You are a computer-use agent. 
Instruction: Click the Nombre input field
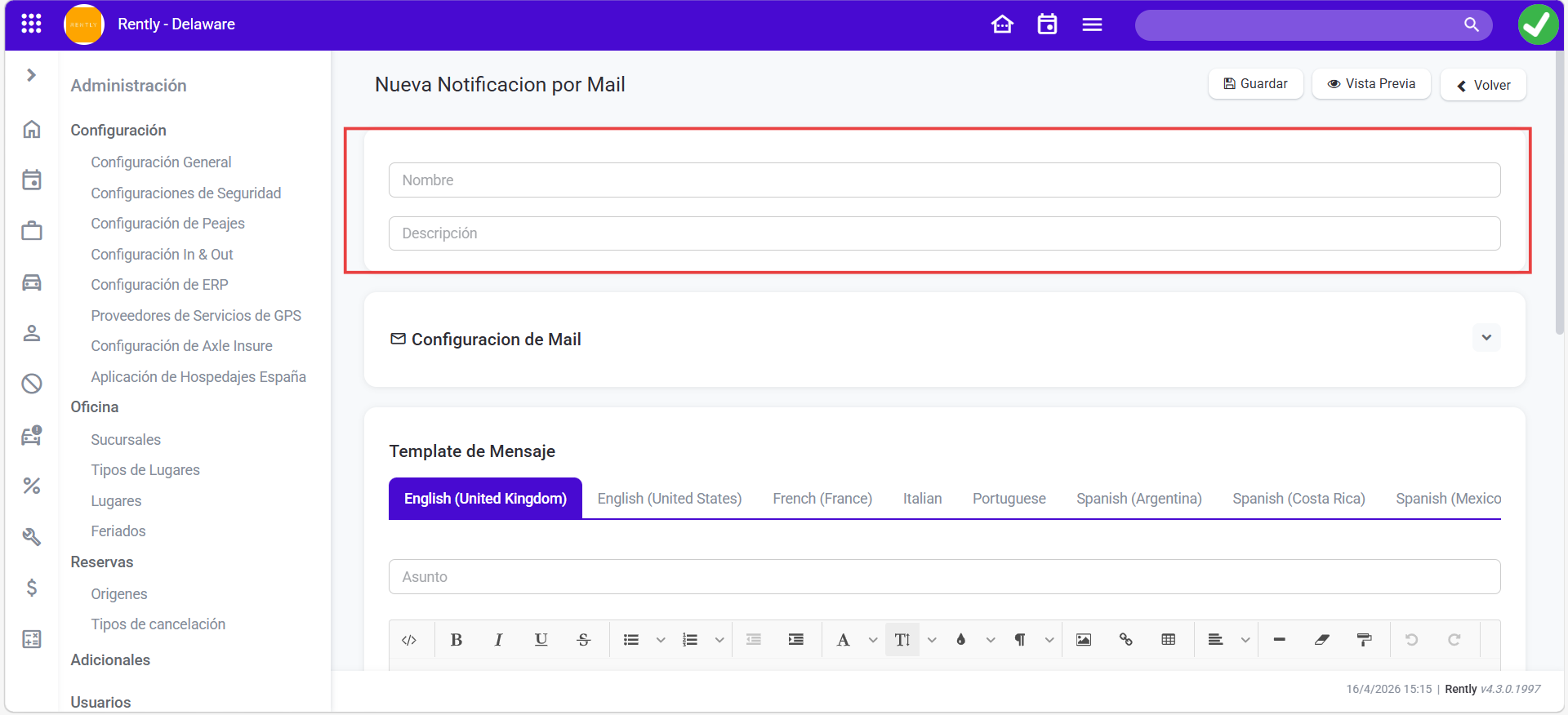click(944, 180)
